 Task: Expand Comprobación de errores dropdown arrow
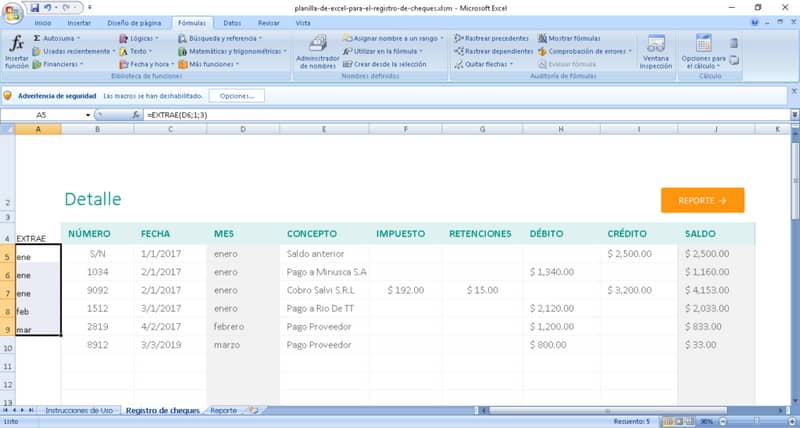click(630, 52)
